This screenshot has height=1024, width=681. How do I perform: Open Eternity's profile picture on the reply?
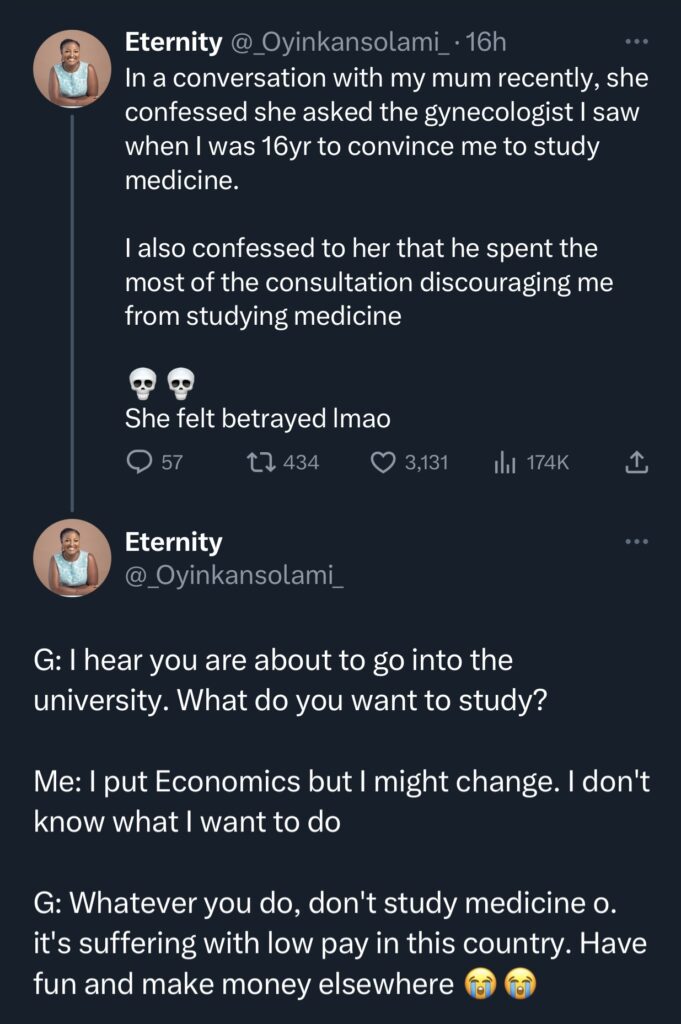70,558
